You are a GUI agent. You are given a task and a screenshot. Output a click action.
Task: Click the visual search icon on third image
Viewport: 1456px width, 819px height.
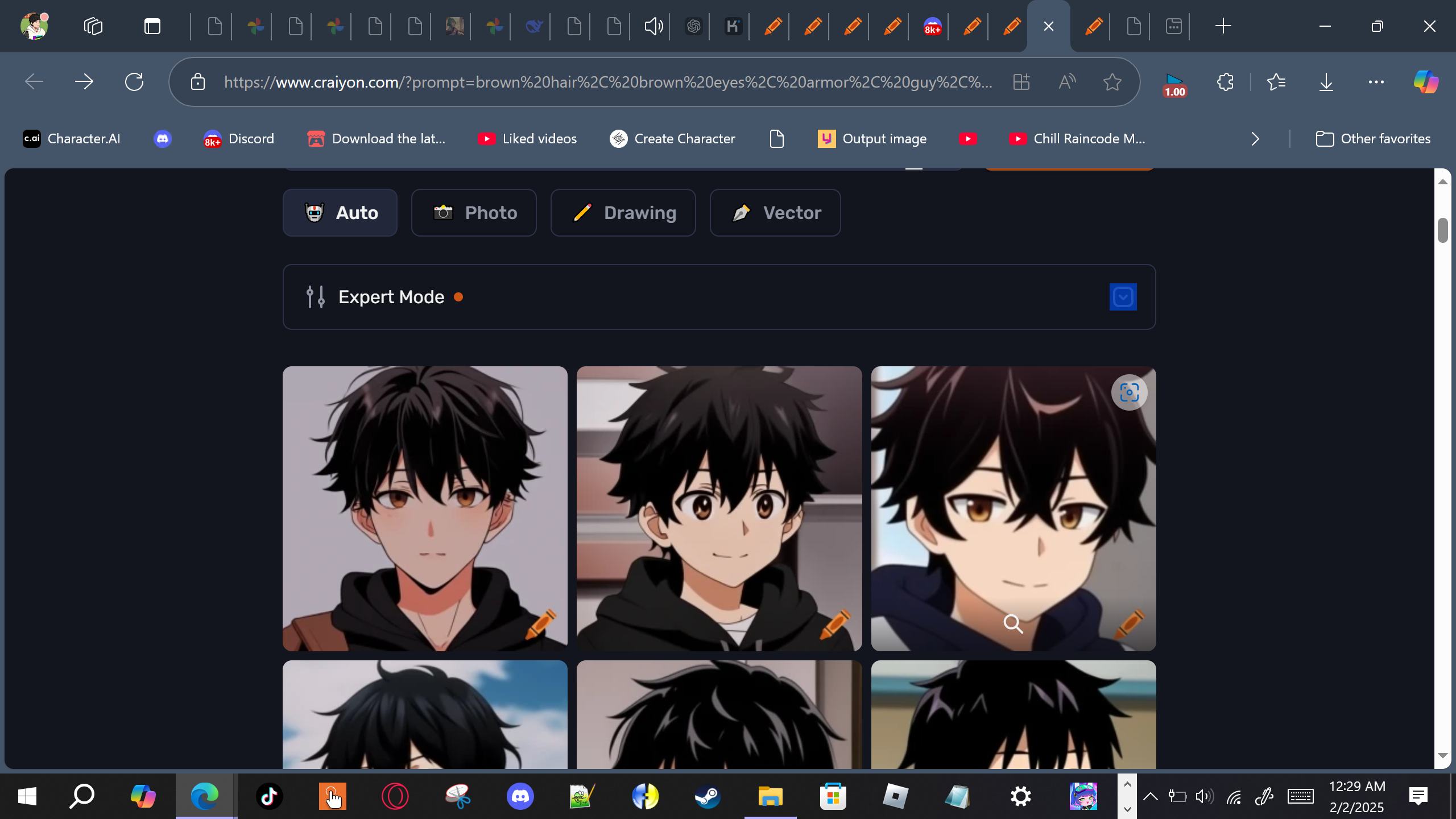(1129, 392)
